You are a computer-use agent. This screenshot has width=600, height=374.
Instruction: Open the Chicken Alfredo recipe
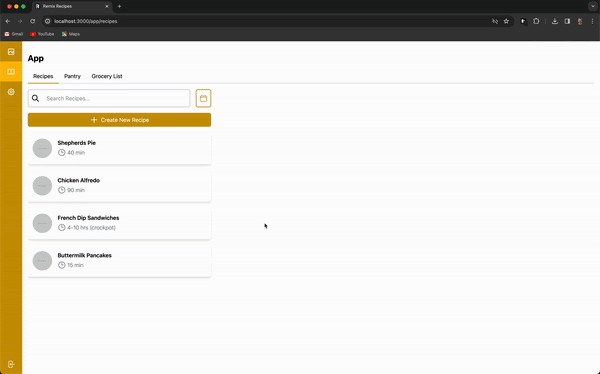click(119, 186)
